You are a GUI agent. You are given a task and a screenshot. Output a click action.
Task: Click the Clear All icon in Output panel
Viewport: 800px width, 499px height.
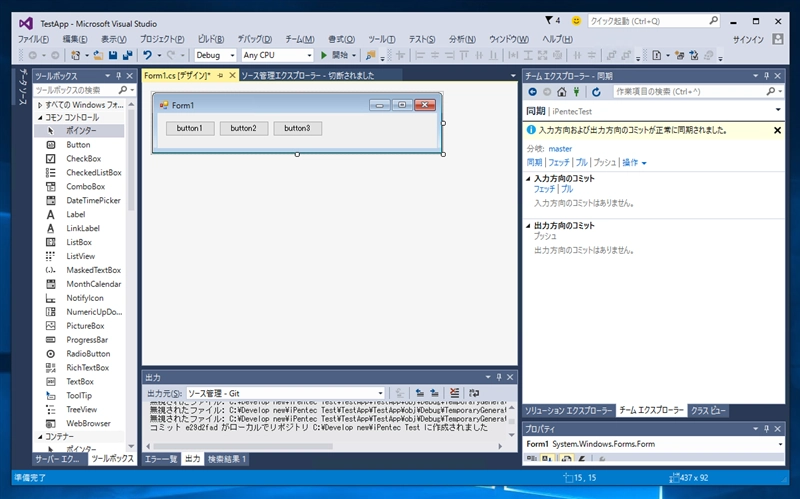click(455, 393)
